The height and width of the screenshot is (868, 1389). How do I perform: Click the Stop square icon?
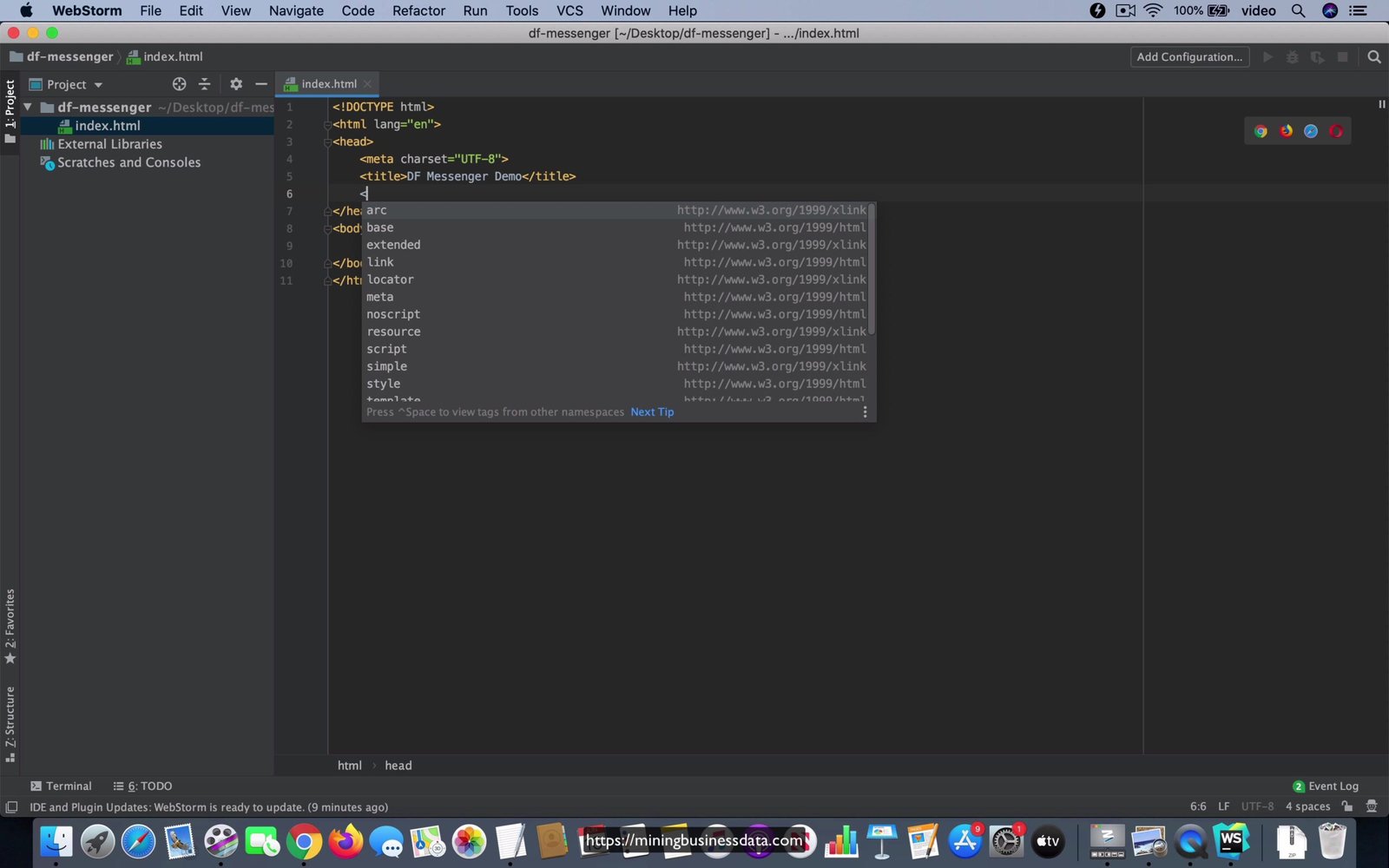pyautogui.click(x=1342, y=57)
